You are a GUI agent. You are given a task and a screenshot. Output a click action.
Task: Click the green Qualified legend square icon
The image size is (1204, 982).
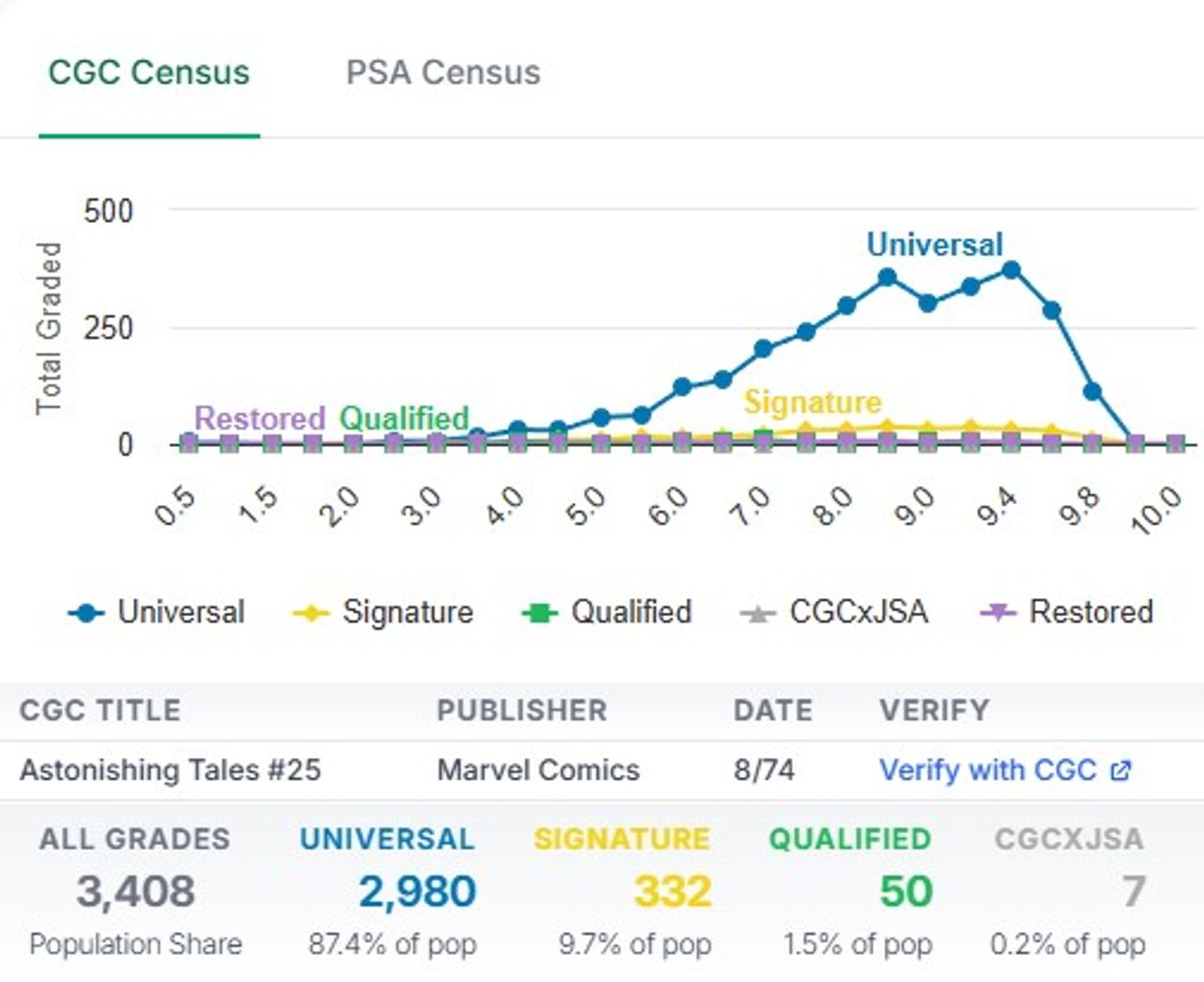tap(540, 613)
